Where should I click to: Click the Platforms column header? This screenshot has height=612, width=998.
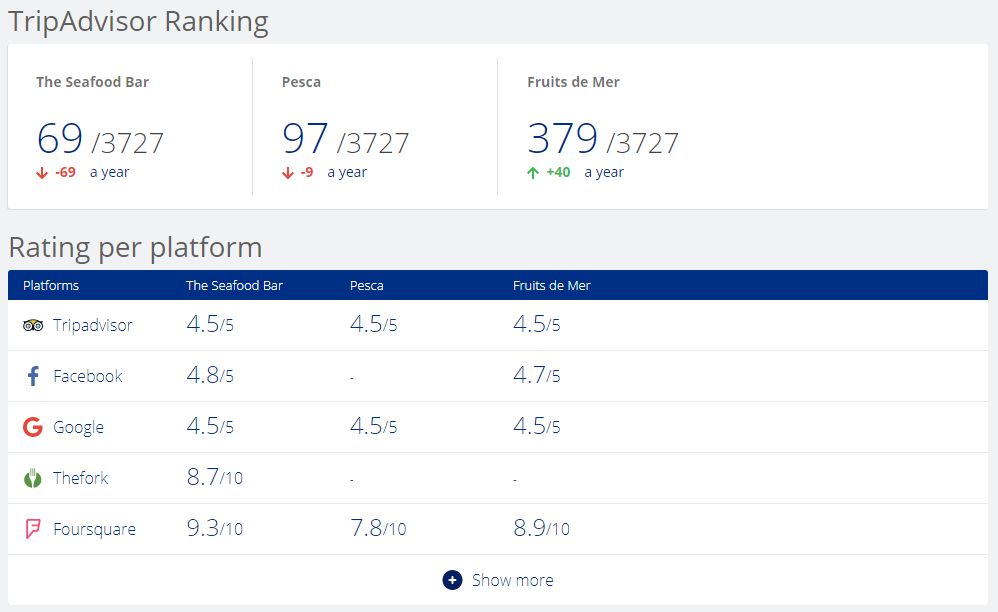51,286
